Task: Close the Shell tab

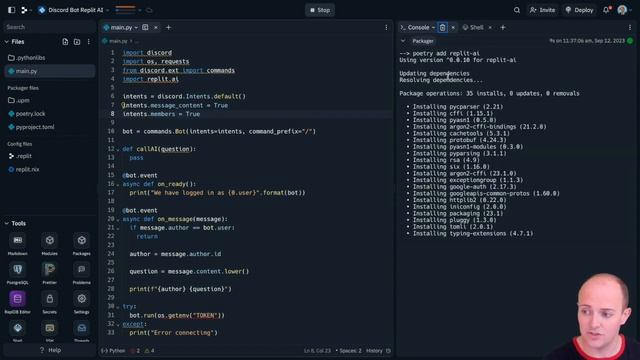Action: point(490,27)
